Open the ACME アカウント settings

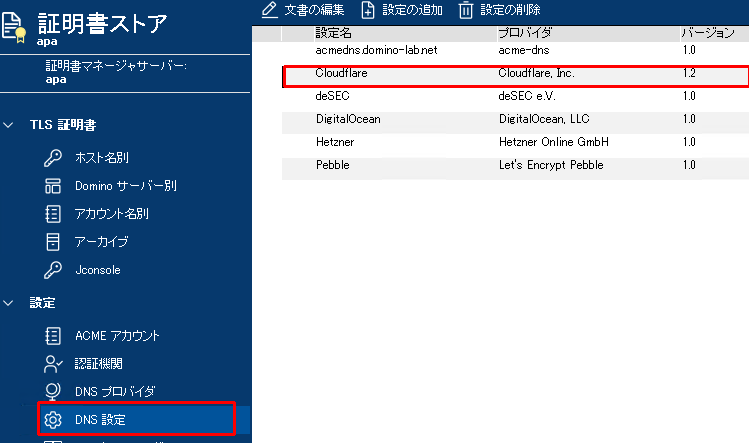[117, 336]
